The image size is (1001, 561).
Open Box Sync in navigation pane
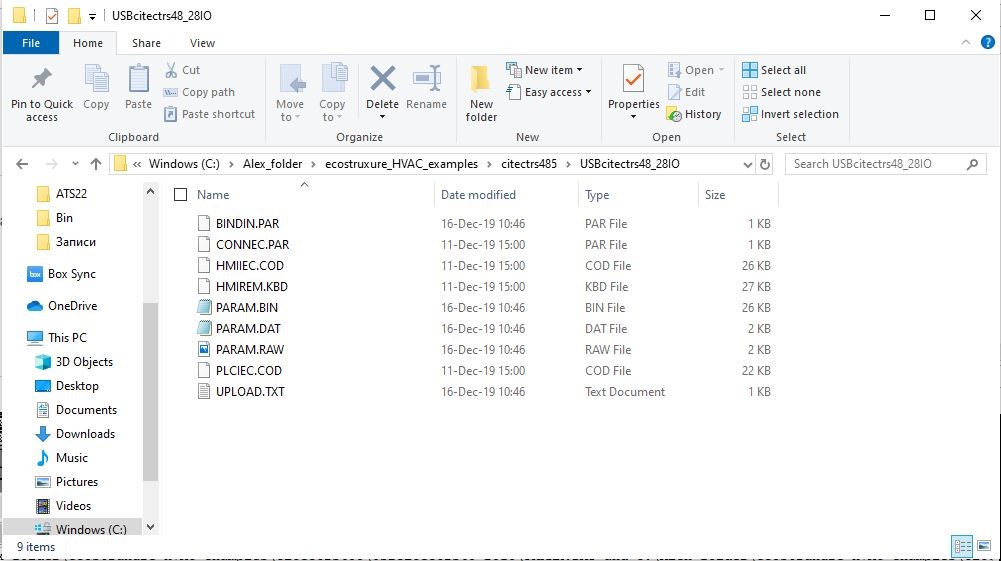coord(72,274)
